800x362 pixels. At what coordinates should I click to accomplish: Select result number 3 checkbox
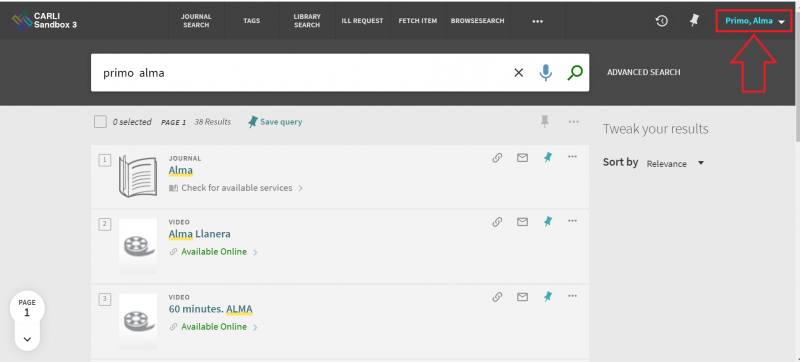point(105,299)
